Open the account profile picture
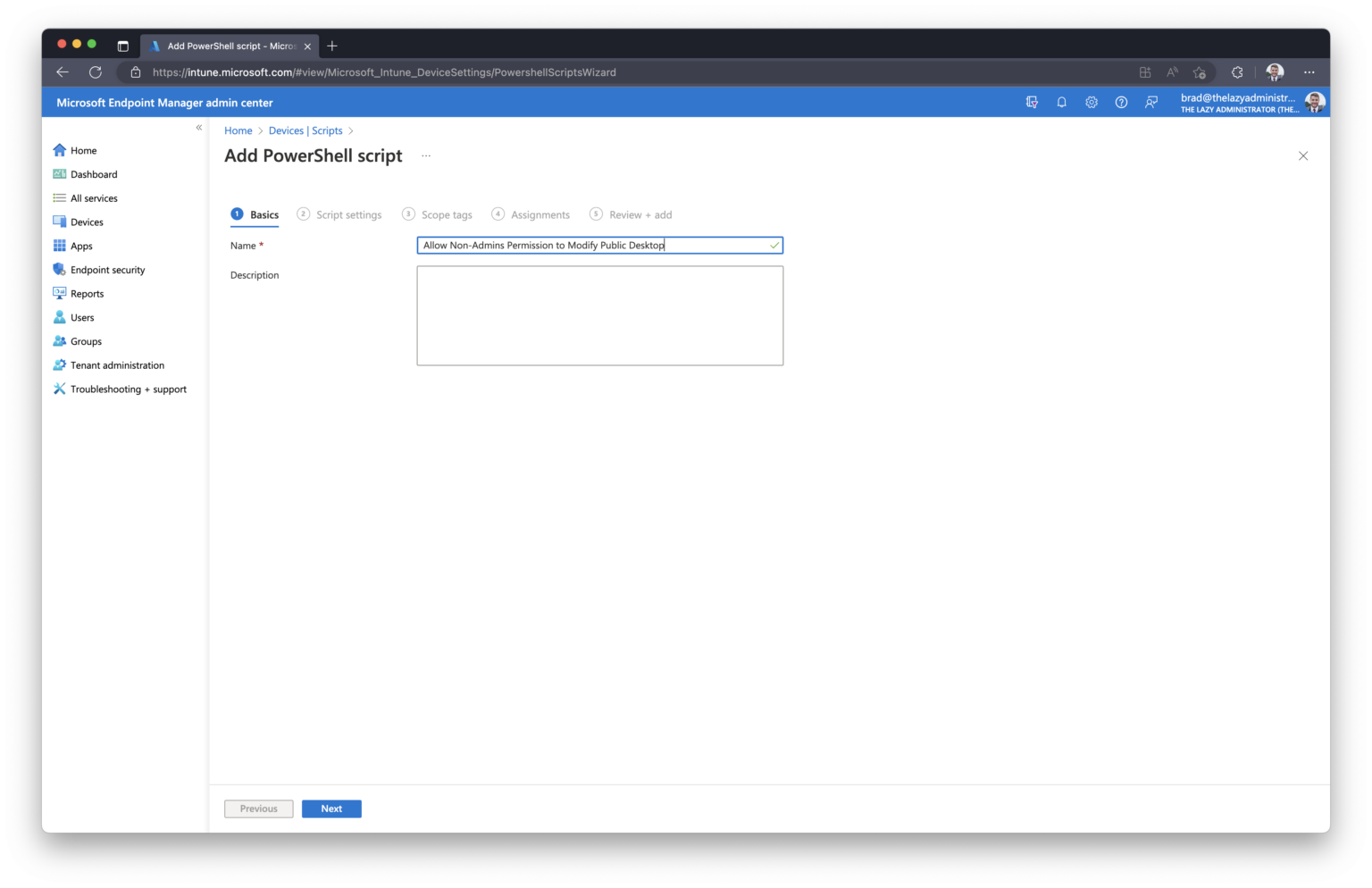This screenshot has height=888, width=1372. tap(1314, 103)
